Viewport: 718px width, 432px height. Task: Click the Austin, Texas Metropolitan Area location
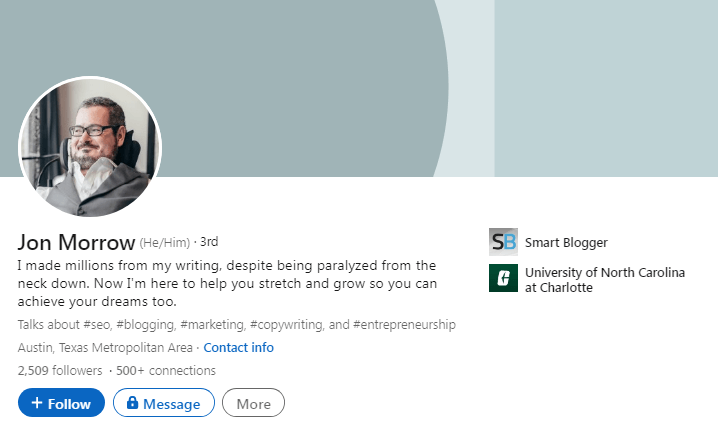(106, 348)
